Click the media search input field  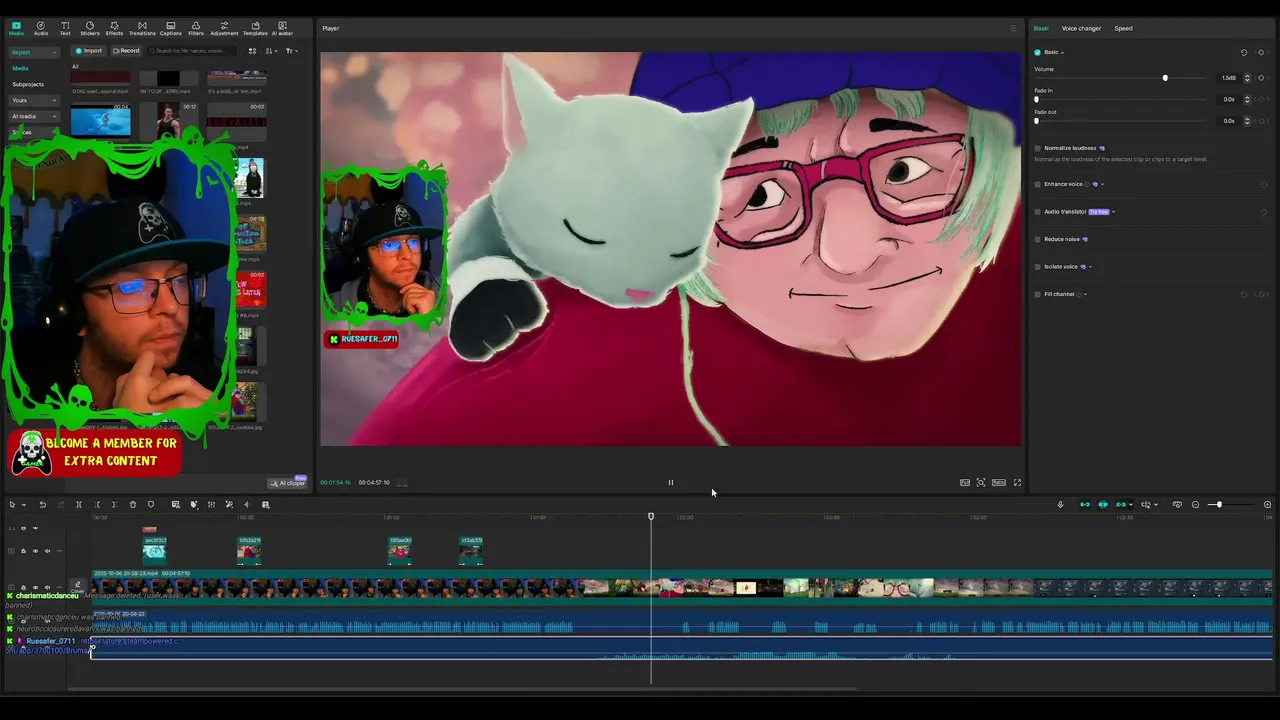[192, 51]
